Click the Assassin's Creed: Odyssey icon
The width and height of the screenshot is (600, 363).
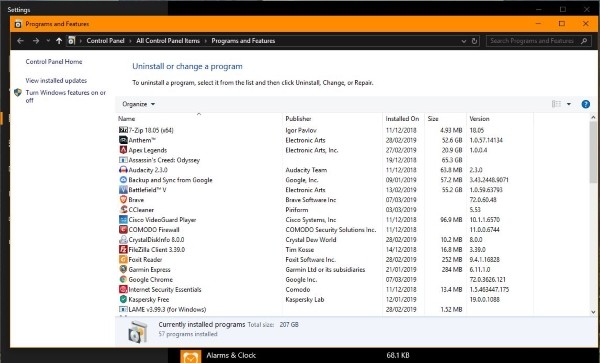123,160
